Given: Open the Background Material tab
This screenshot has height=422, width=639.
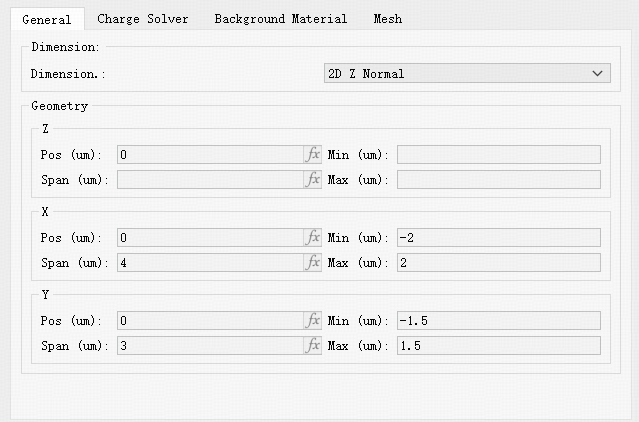Looking at the screenshot, I should pyautogui.click(x=280, y=19).
